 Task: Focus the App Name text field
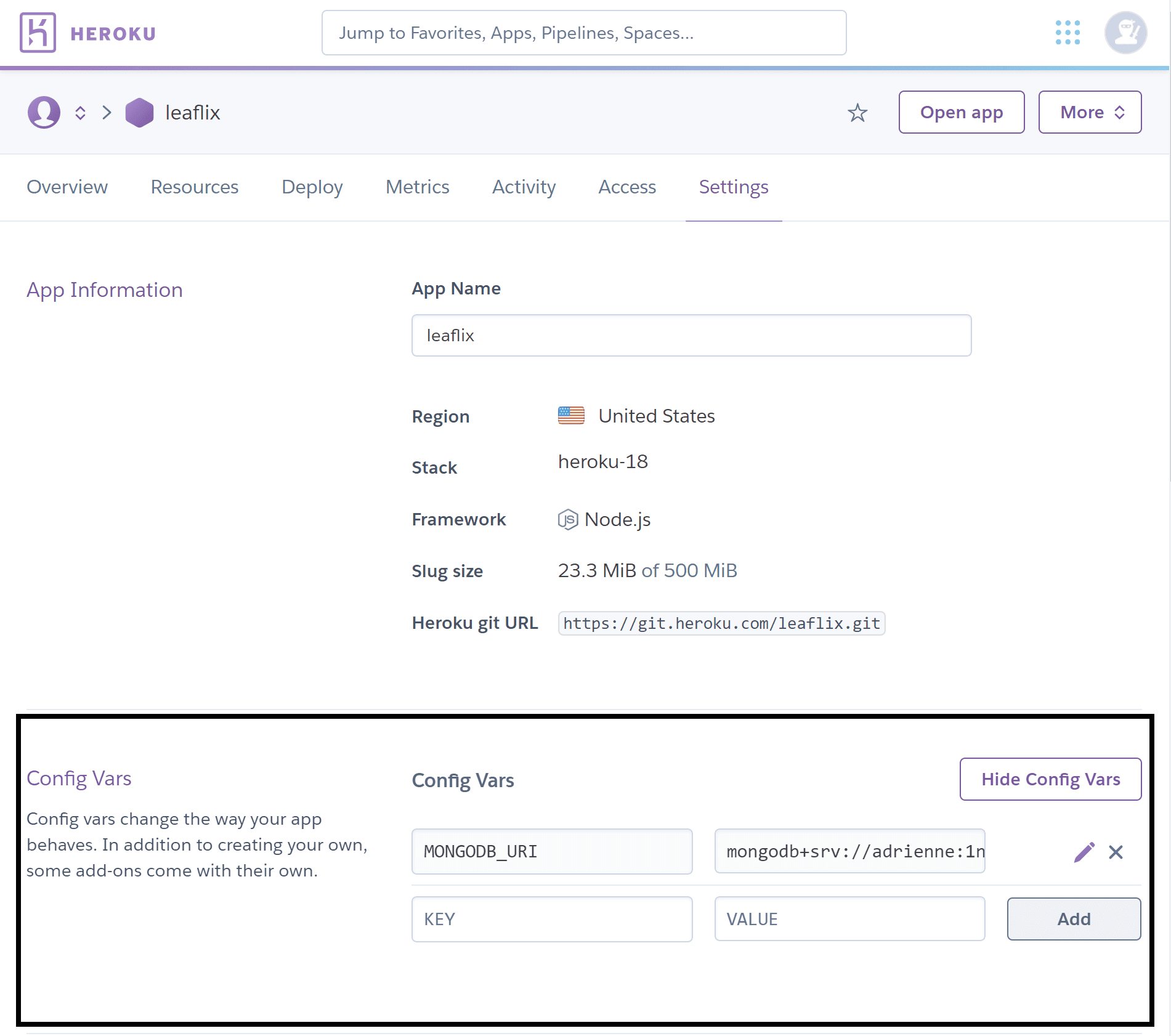click(691, 336)
